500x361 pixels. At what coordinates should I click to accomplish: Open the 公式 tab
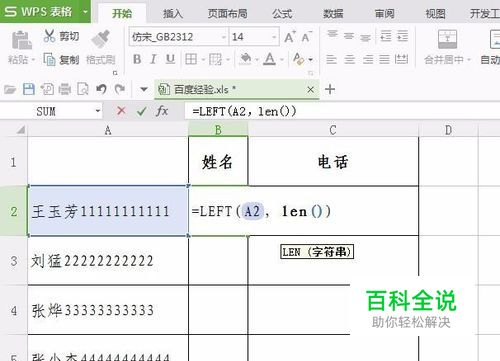coord(282,14)
